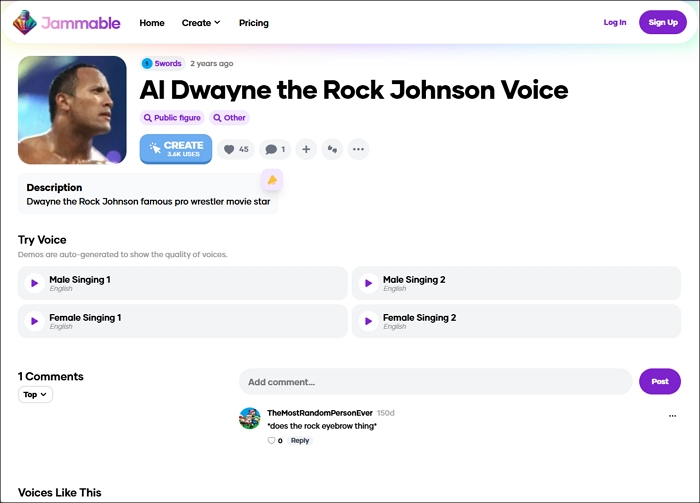Viewport: 700px width, 503px height.
Task: Open TheMostRandomPersonEver username link
Action: (320, 413)
